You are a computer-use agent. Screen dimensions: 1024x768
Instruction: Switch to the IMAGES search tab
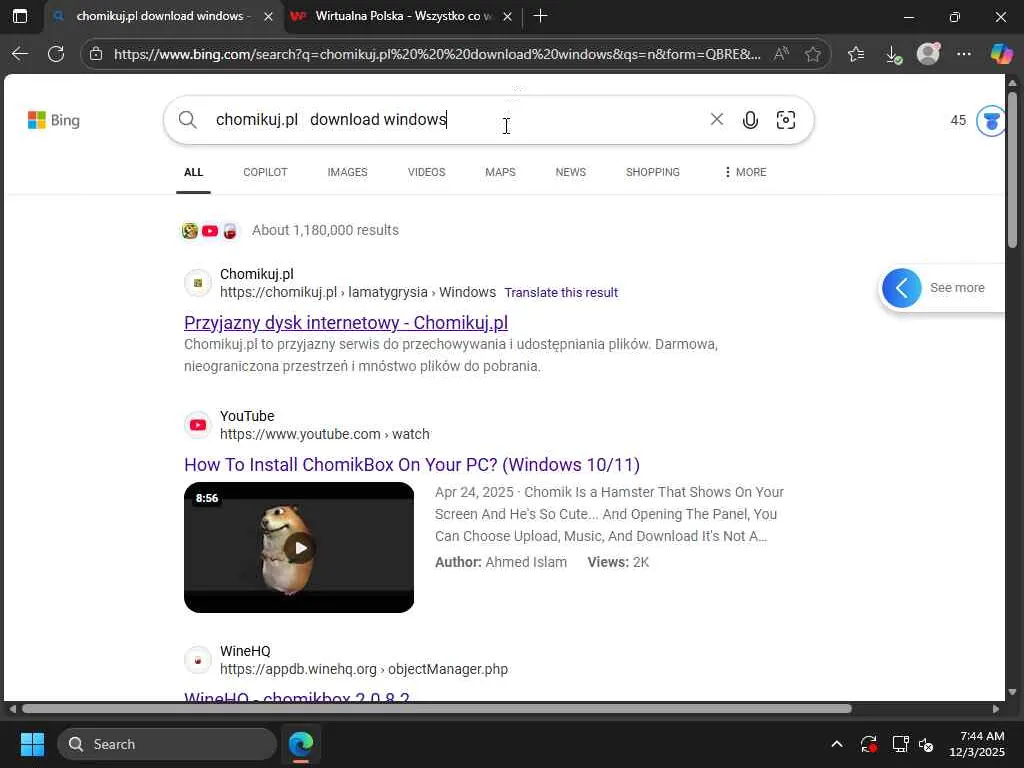(x=347, y=172)
